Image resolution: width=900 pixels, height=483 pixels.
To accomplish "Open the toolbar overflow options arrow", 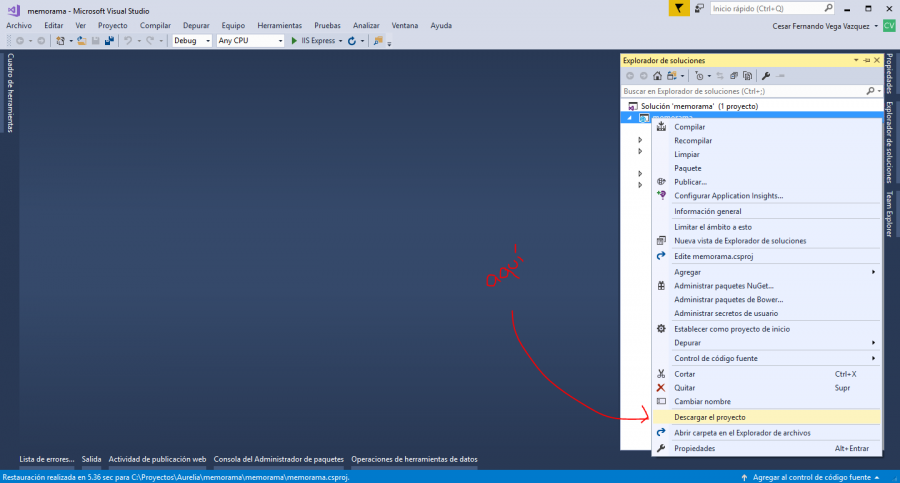I will 389,43.
